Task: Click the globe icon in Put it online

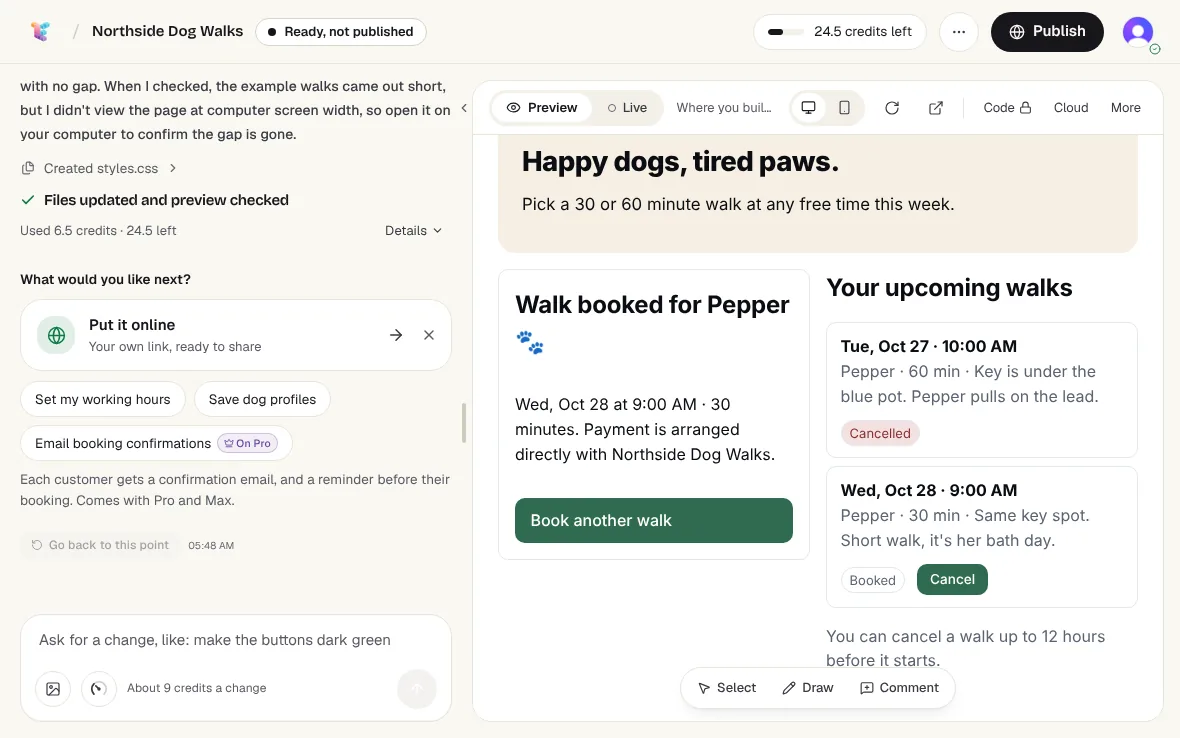Action: (56, 335)
